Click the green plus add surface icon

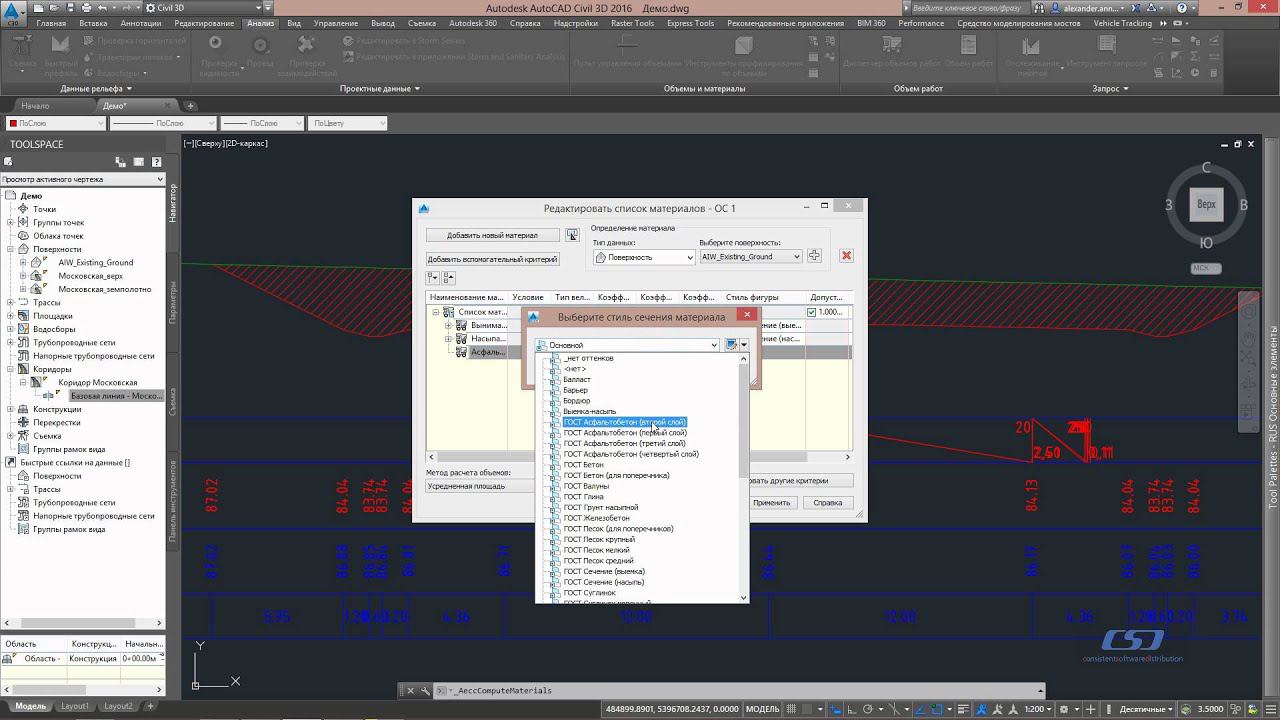(x=814, y=256)
